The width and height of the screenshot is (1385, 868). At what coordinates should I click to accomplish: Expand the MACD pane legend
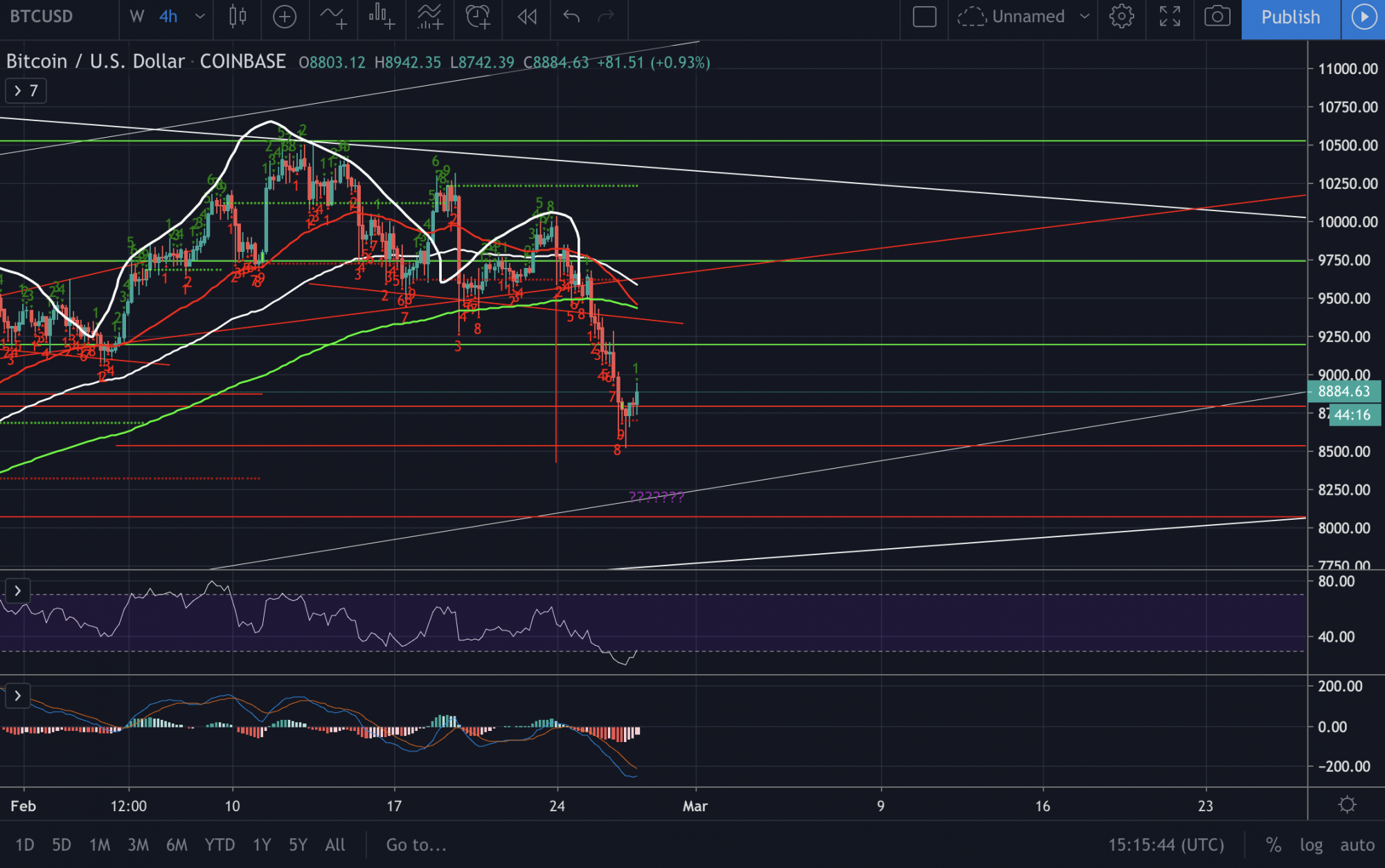tap(17, 696)
